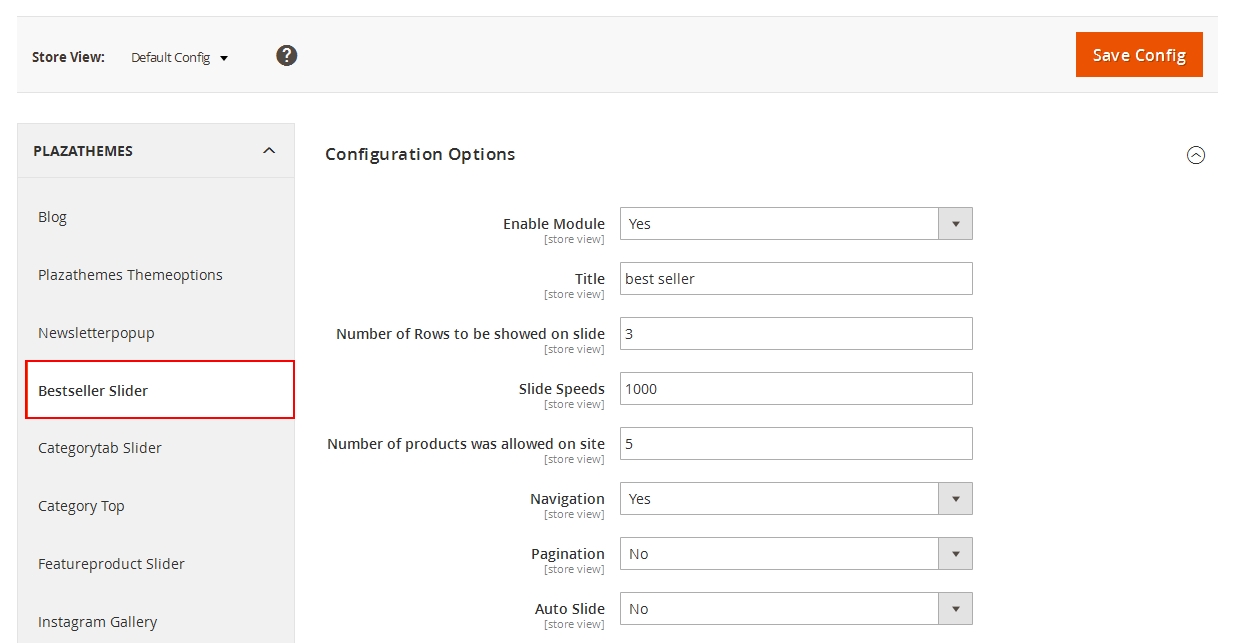The height and width of the screenshot is (643, 1238).
Task: Click the help question mark icon
Action: coord(287,56)
